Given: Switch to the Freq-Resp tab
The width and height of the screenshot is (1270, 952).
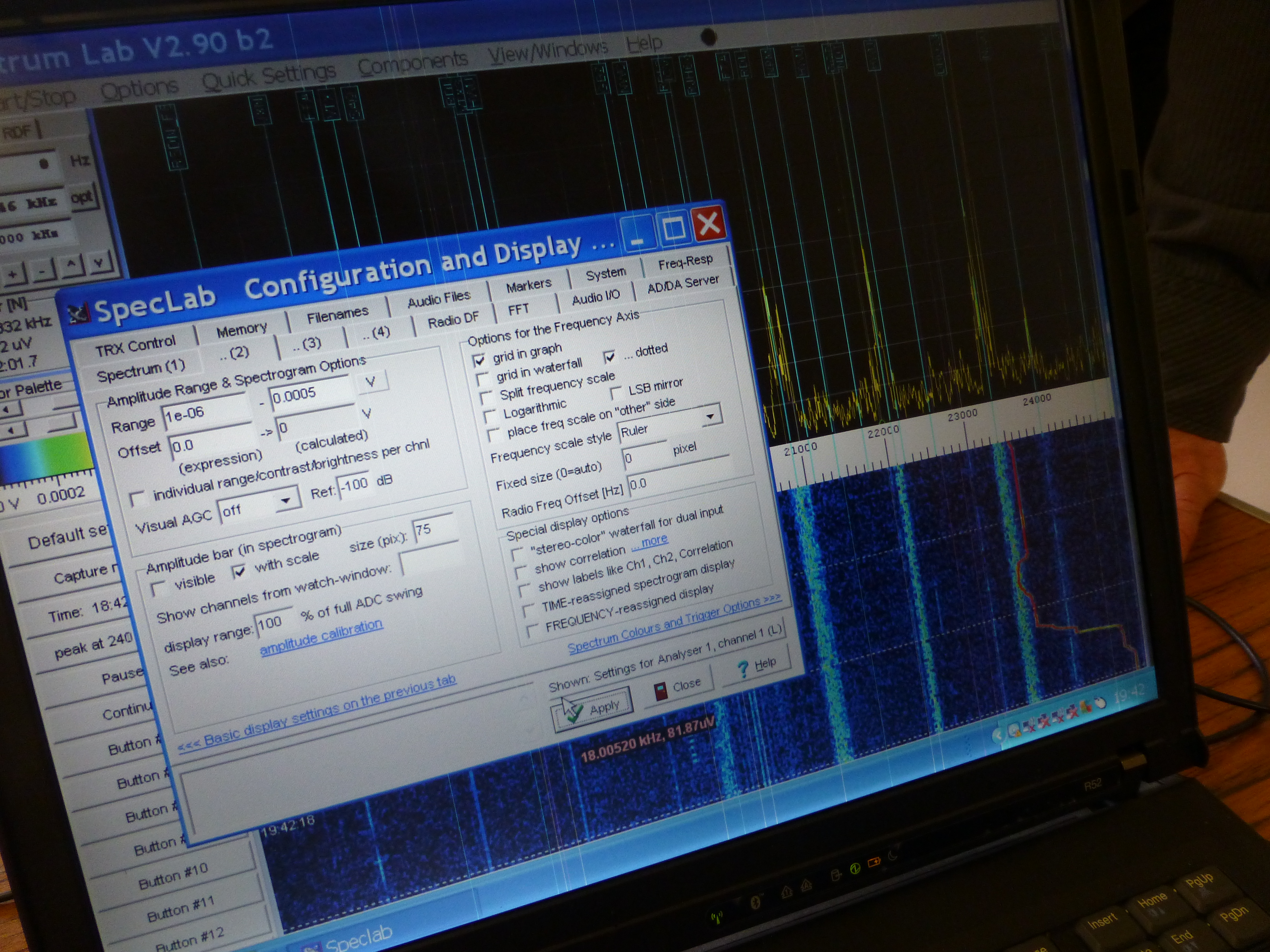Looking at the screenshot, I should click(686, 262).
